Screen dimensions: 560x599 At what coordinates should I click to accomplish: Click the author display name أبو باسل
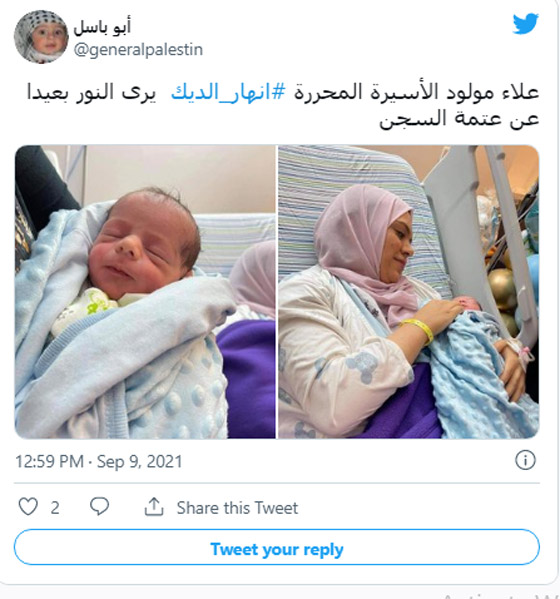pyautogui.click(x=102, y=27)
